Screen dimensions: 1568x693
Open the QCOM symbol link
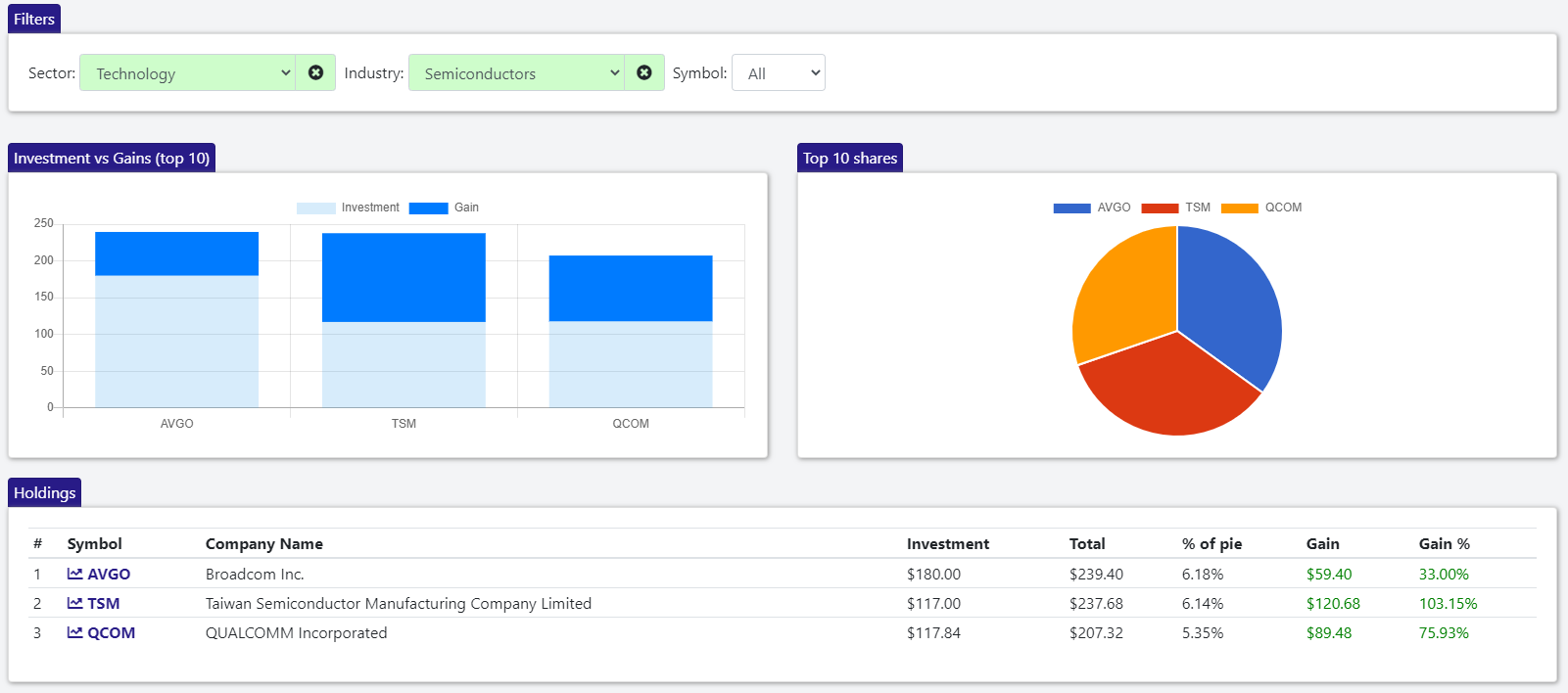tap(112, 633)
